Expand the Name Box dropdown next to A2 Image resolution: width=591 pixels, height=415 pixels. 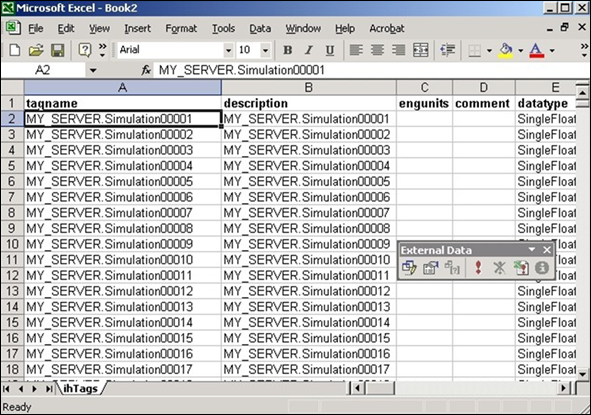tap(93, 70)
